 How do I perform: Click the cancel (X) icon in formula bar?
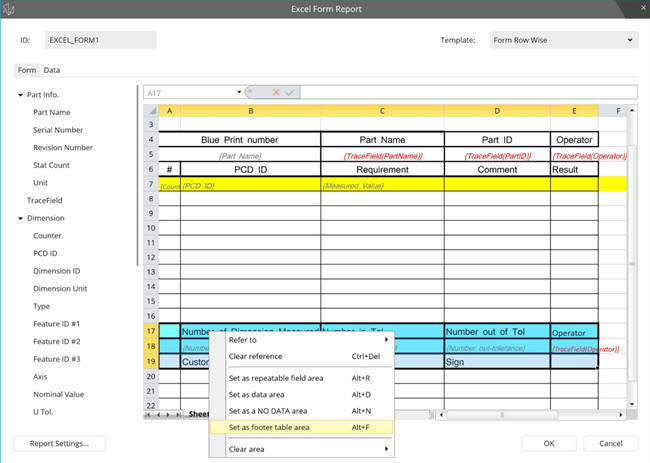click(275, 92)
